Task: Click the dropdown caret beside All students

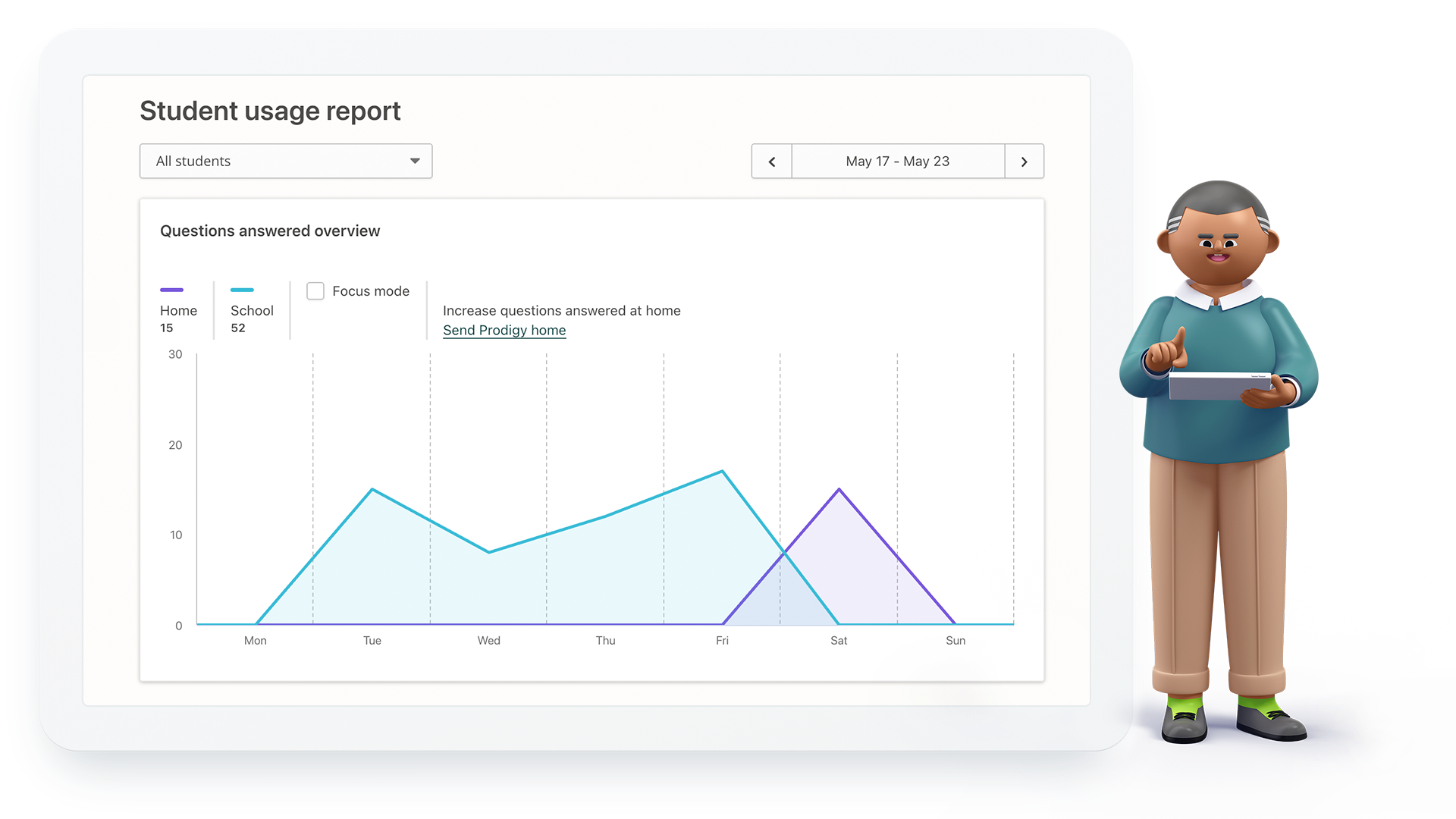Action: pos(415,162)
